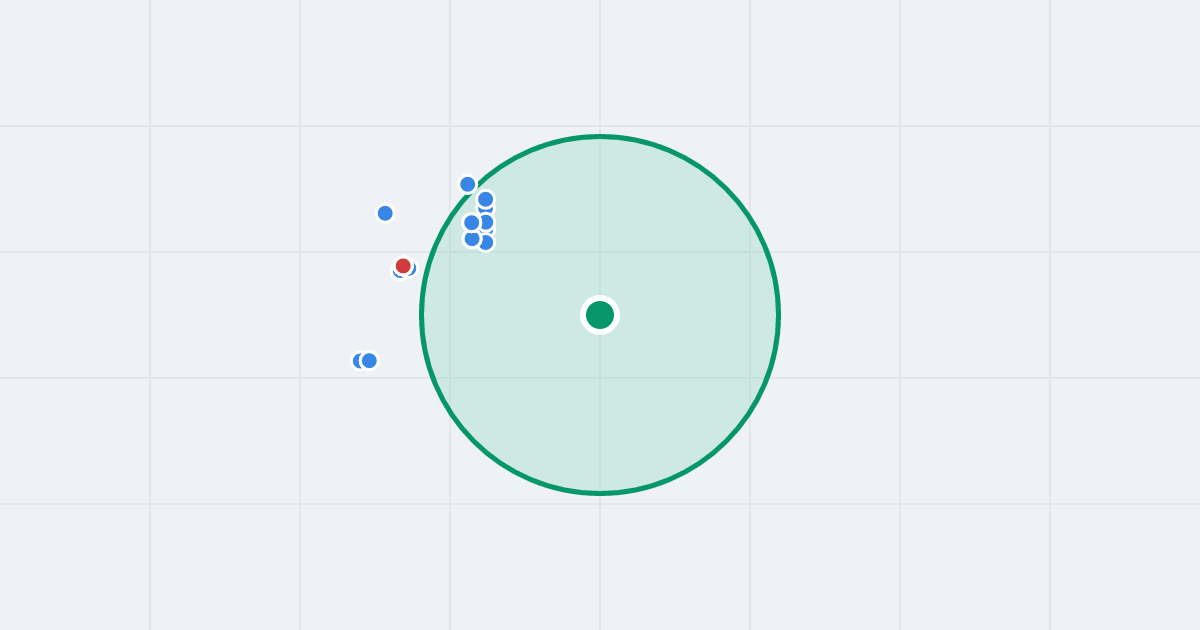The height and width of the screenshot is (630, 1200).
Task: Click the middle-left blue marker in the cluster
Action: pyautogui.click(x=472, y=222)
